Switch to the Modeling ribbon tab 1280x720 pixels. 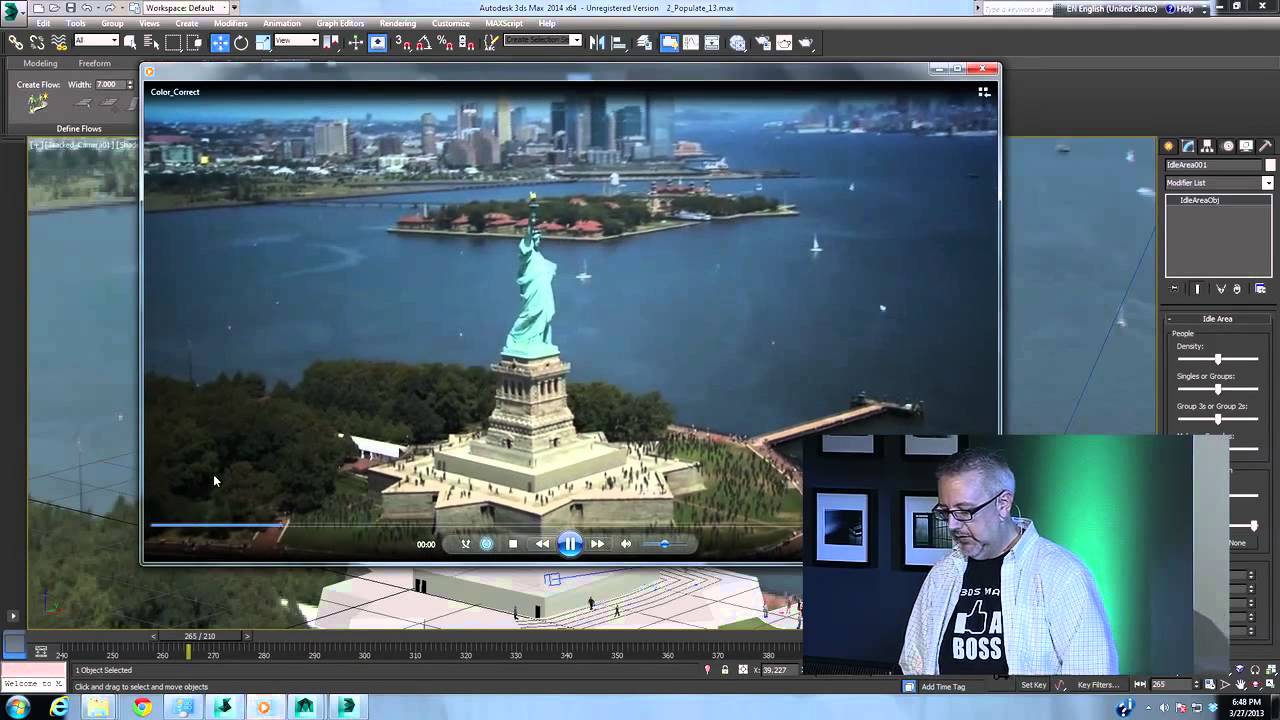click(40, 63)
